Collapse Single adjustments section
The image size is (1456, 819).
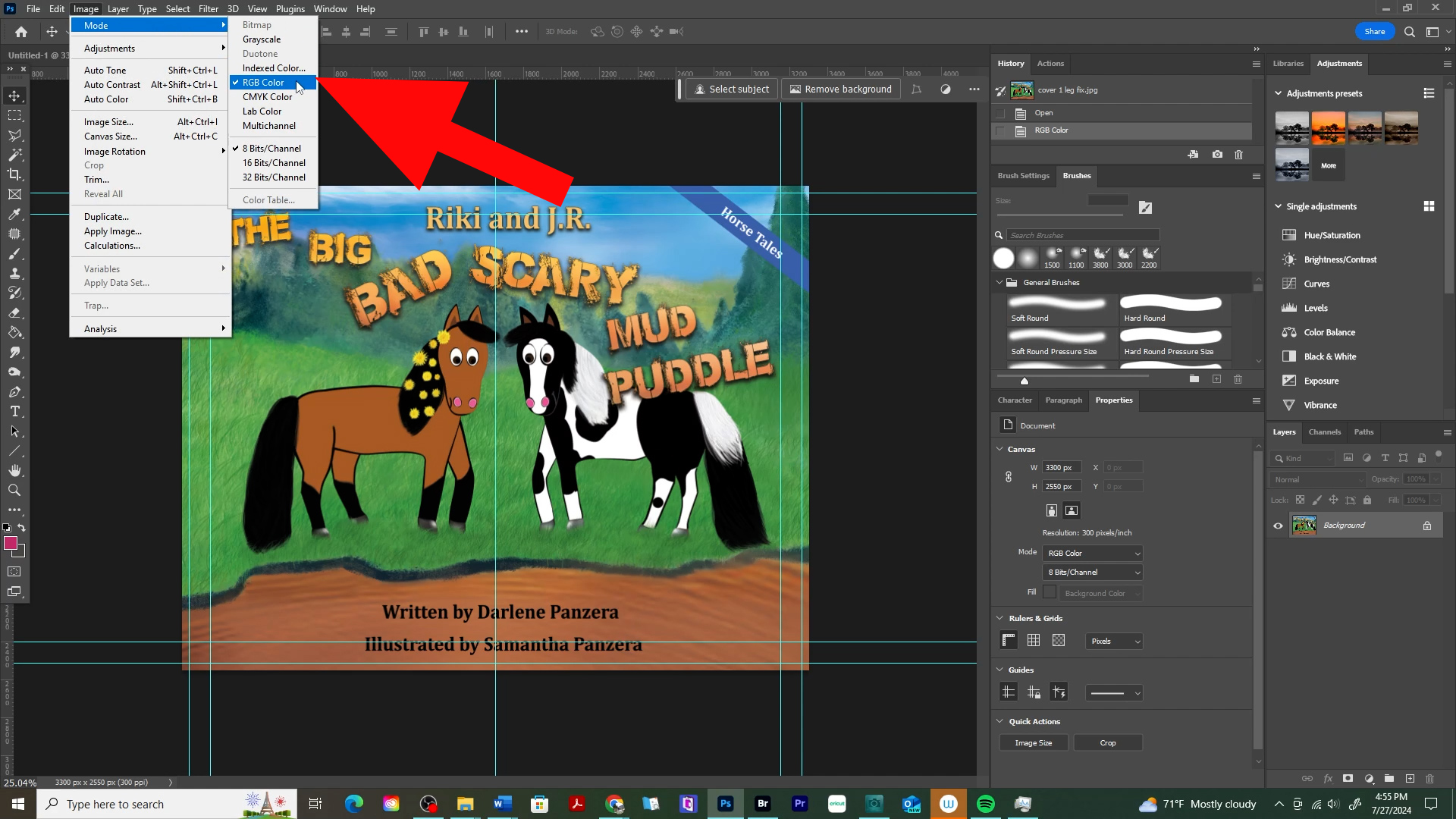(x=1279, y=206)
